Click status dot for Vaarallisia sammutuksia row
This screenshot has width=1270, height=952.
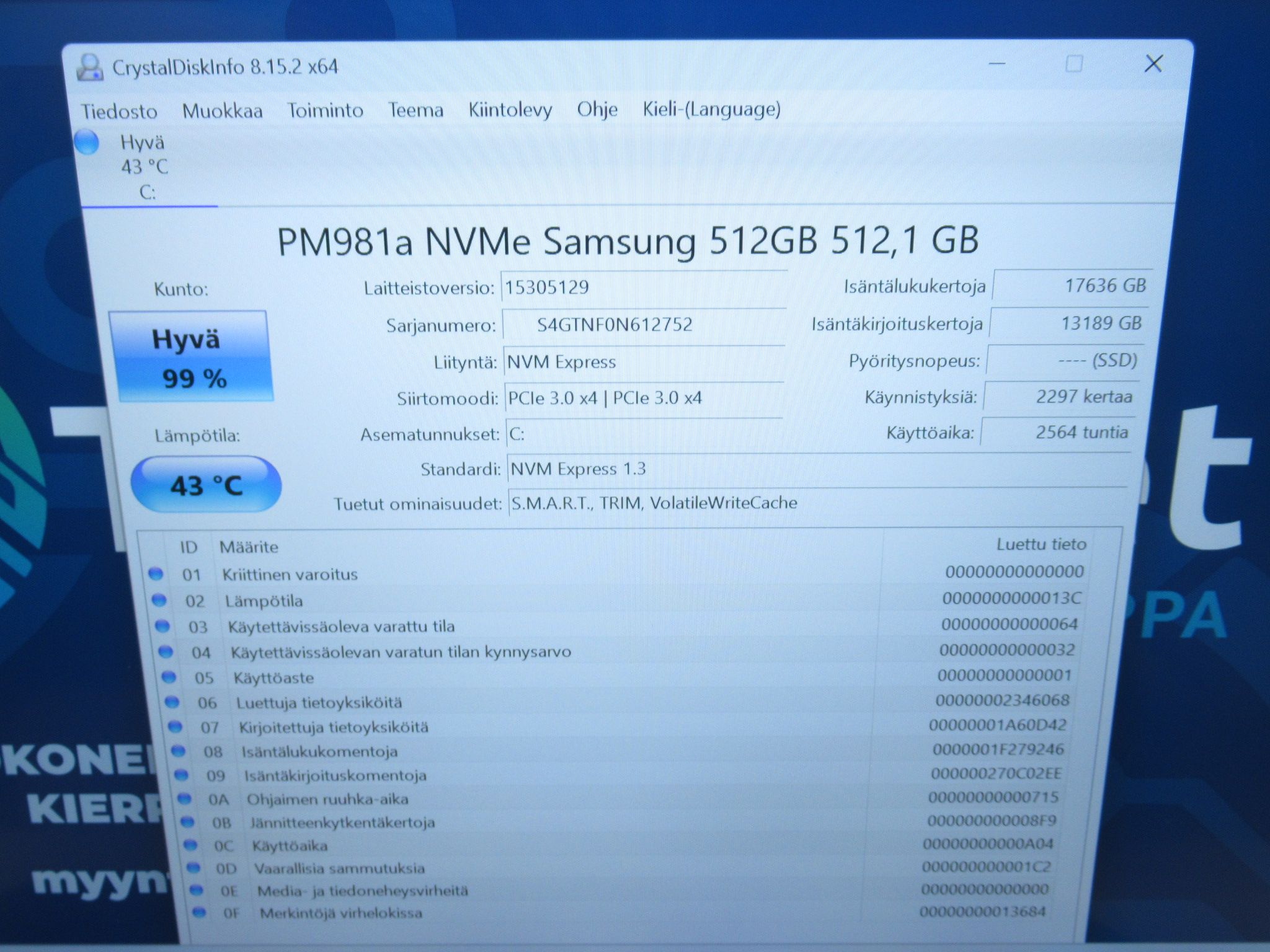point(193,867)
